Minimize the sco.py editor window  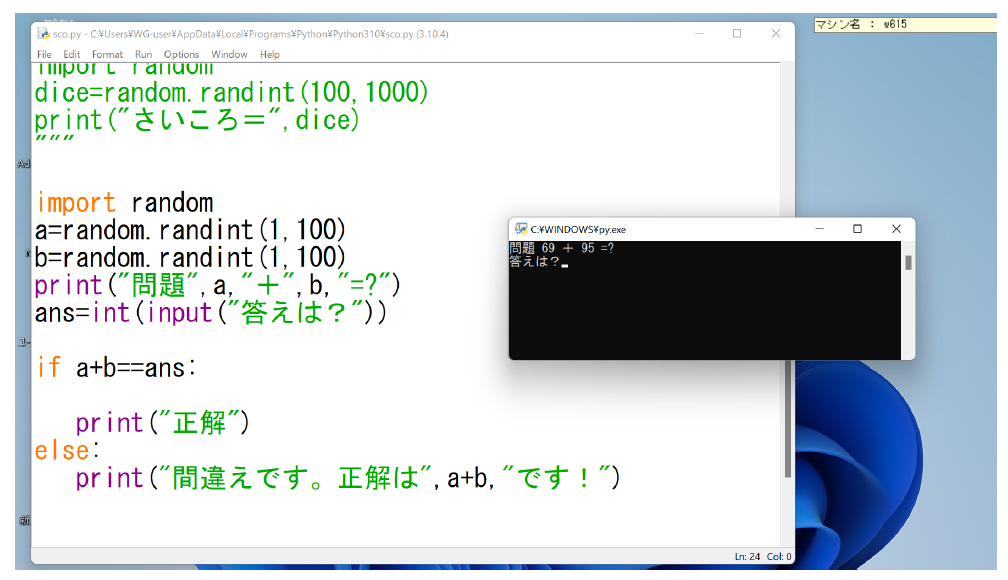pyautogui.click(x=699, y=33)
